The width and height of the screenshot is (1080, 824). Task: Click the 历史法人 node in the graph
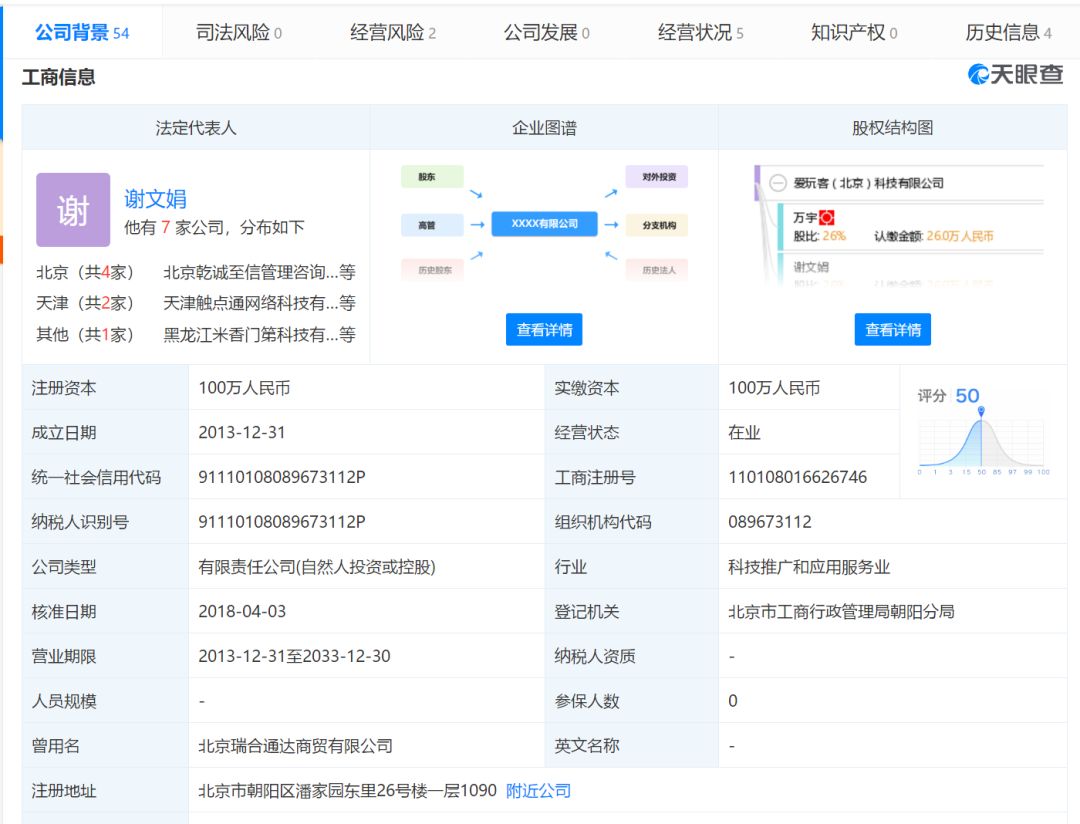click(x=657, y=270)
